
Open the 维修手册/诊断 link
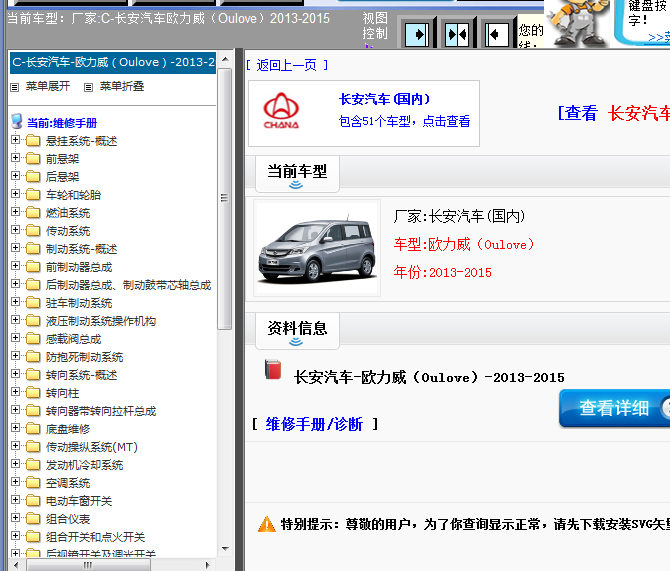pyautogui.click(x=314, y=424)
